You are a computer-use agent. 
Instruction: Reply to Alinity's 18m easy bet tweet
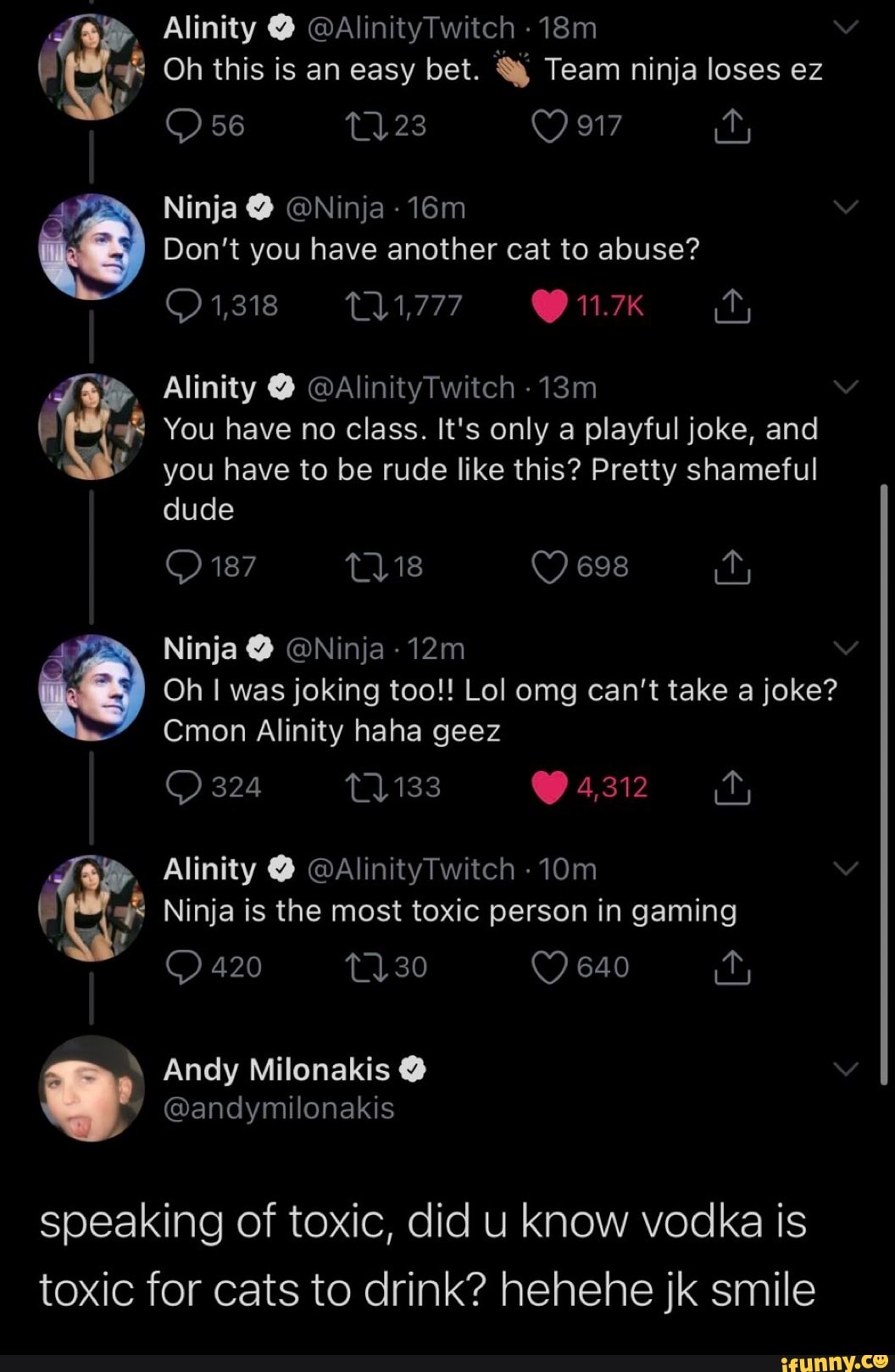[x=183, y=126]
